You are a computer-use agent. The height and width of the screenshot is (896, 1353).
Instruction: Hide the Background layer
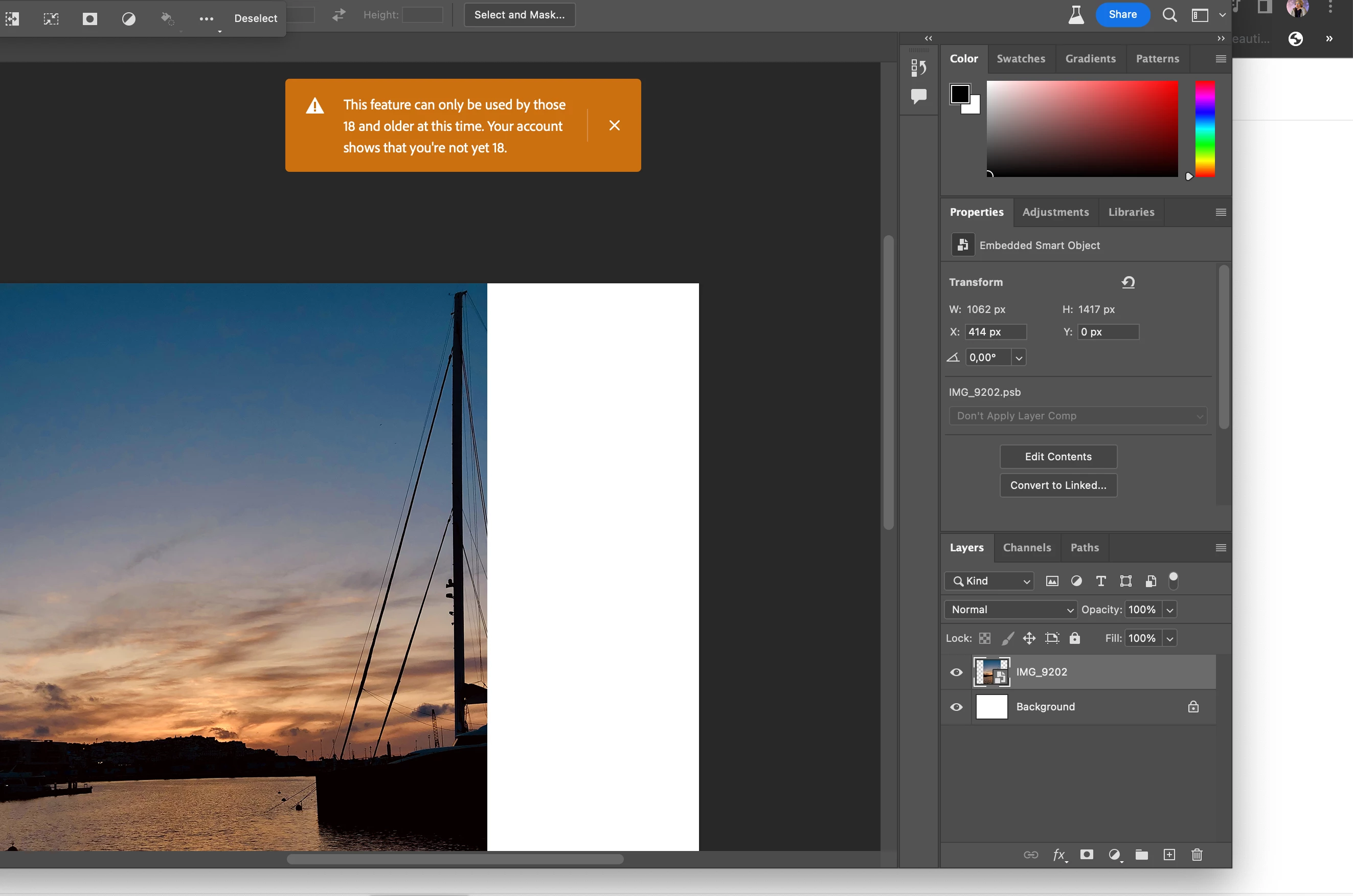pyautogui.click(x=957, y=707)
